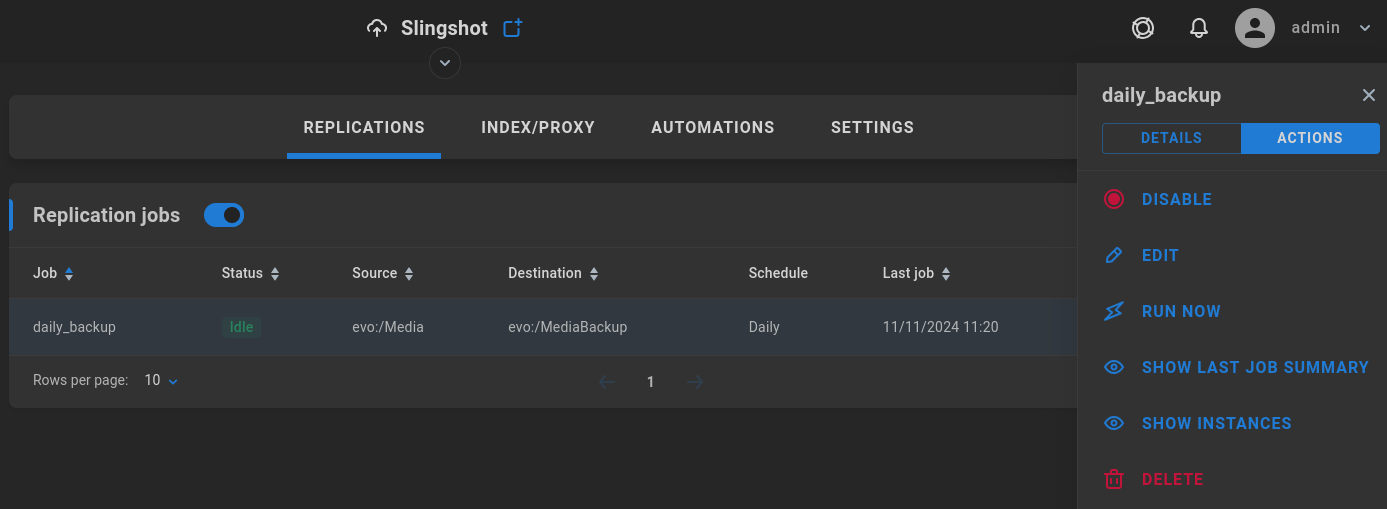Show the last job summary
Image resolution: width=1387 pixels, height=509 pixels.
(1255, 367)
